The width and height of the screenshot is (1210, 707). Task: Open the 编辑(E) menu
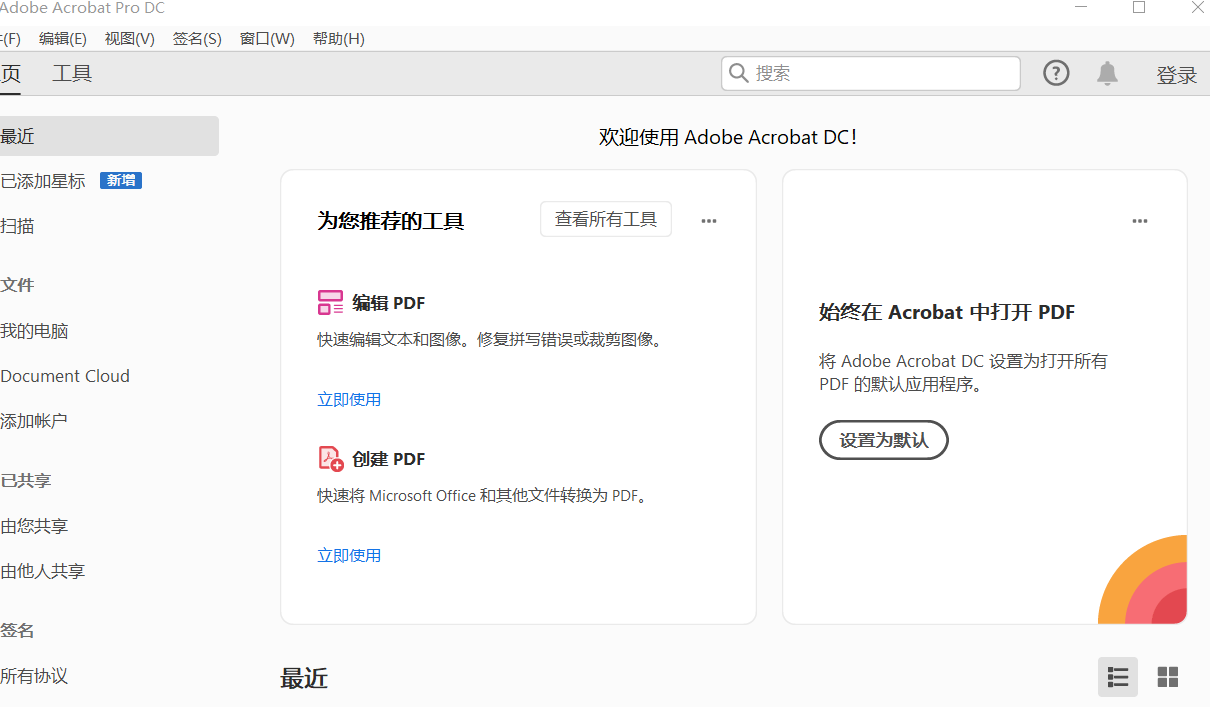coord(63,39)
